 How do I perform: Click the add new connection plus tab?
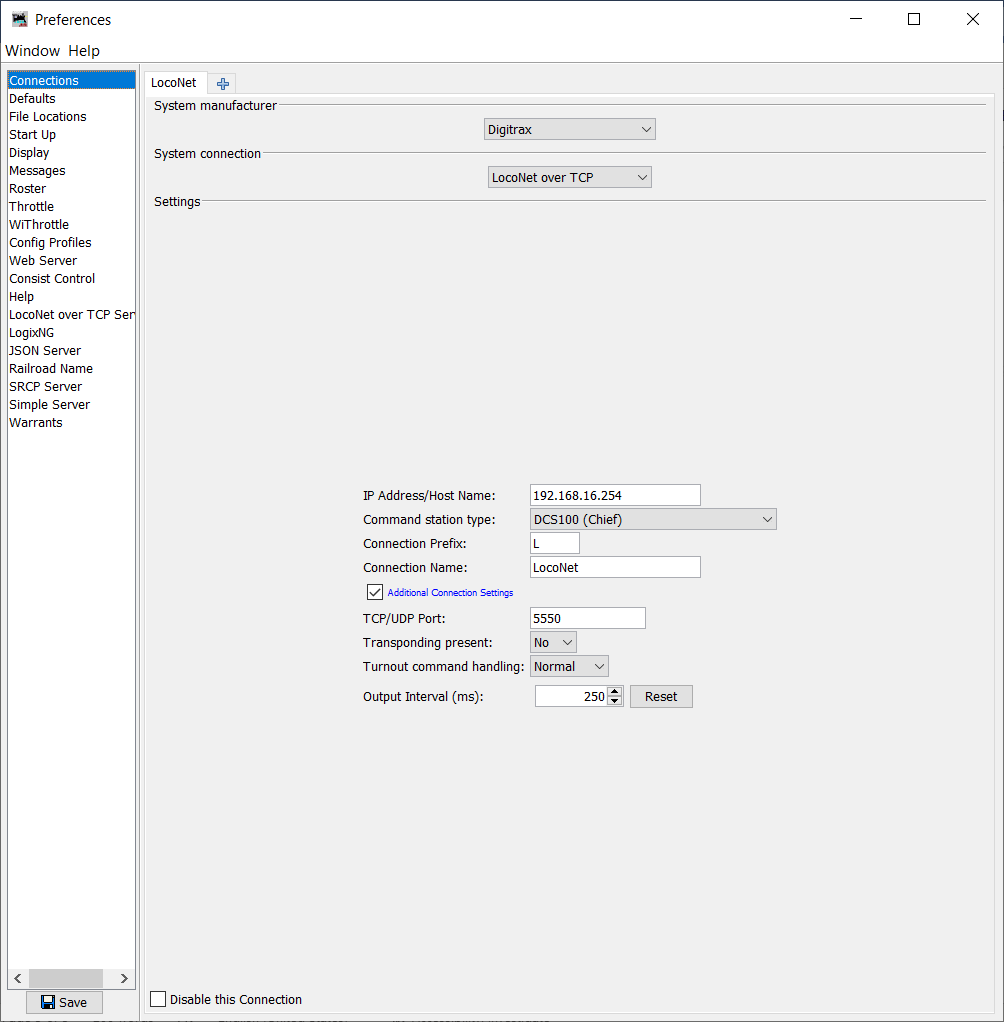coord(222,83)
